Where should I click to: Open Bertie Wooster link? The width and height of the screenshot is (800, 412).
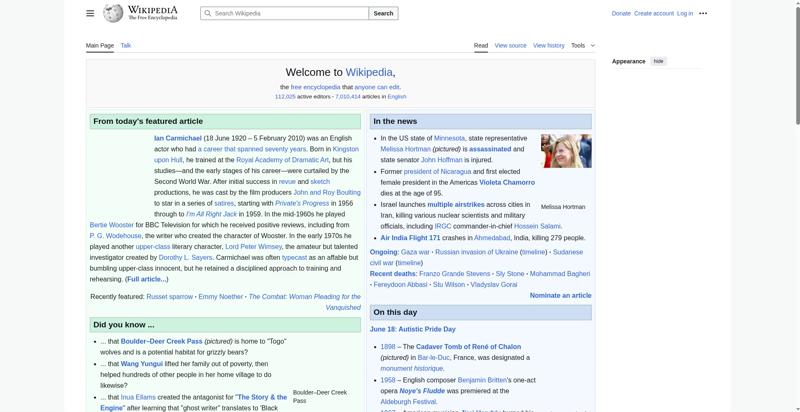[111, 225]
